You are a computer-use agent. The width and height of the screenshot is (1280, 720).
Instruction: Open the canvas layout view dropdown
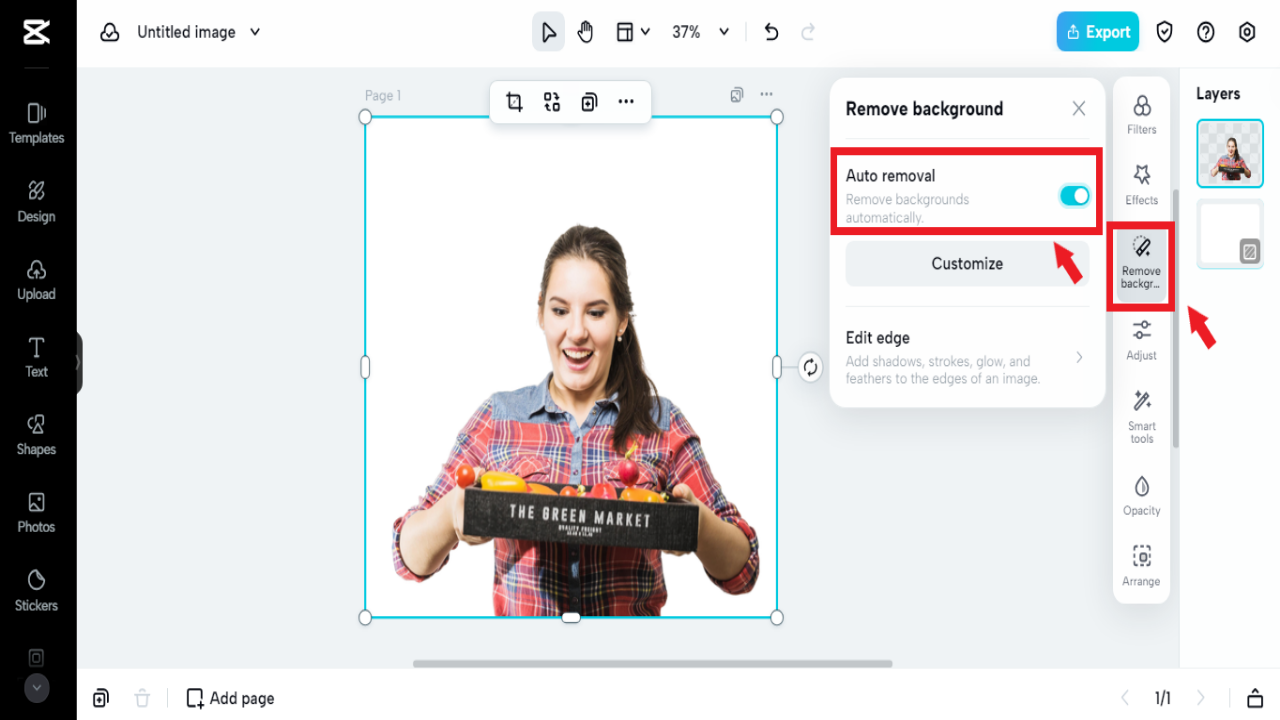[x=631, y=31]
